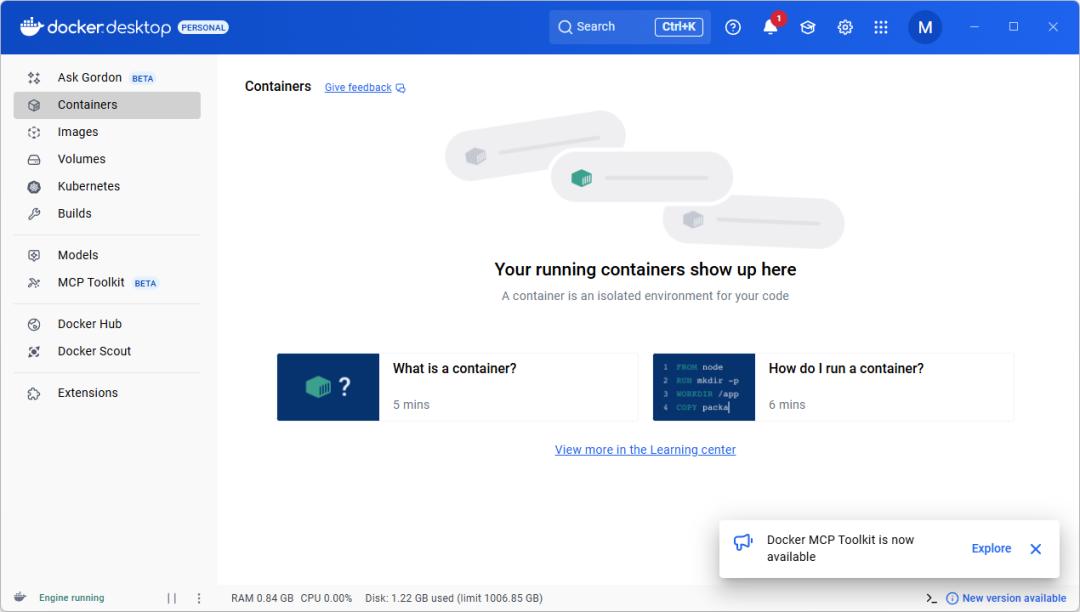This screenshot has height=612, width=1080.
Task: Click the MCP Toolkit icon
Action: coord(34,283)
